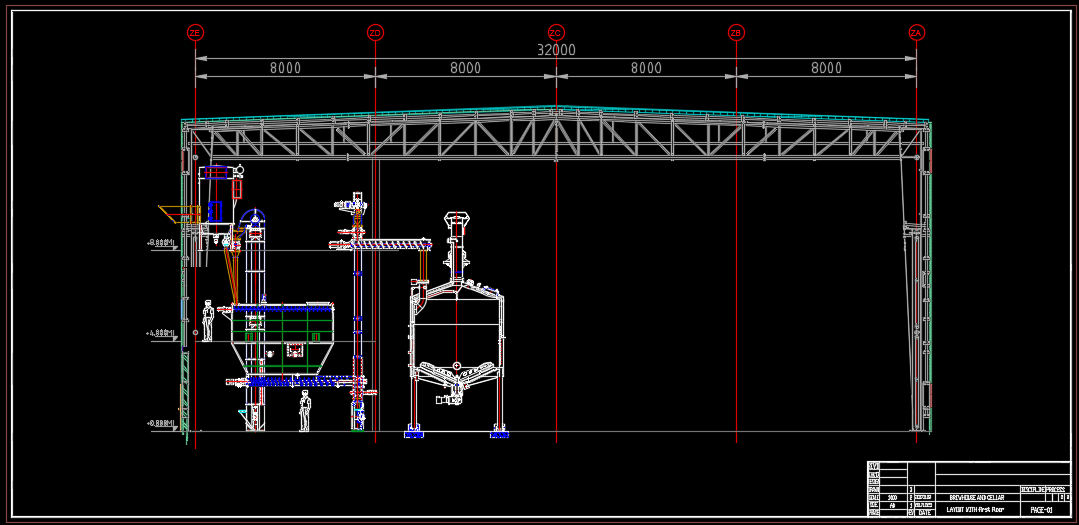1079x525 pixels.
Task: Select the ZA grid axis bubble
Action: tap(916, 32)
